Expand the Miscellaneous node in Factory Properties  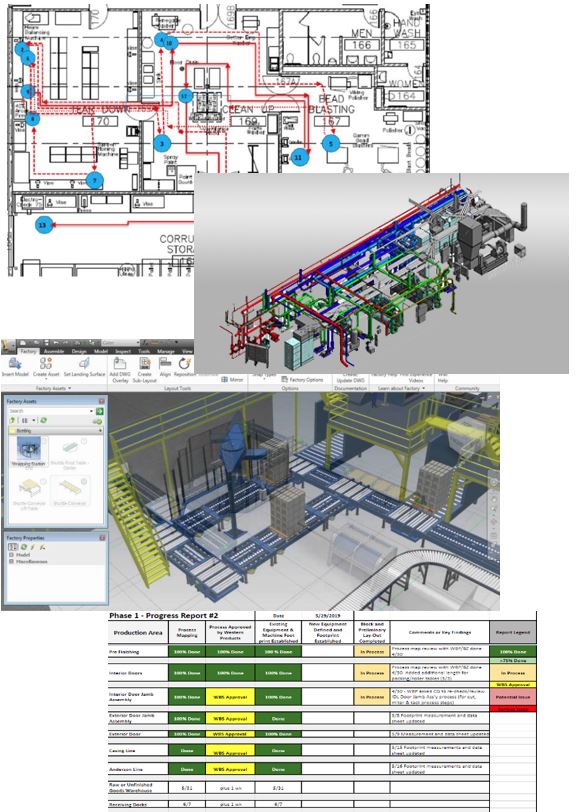coord(11,561)
